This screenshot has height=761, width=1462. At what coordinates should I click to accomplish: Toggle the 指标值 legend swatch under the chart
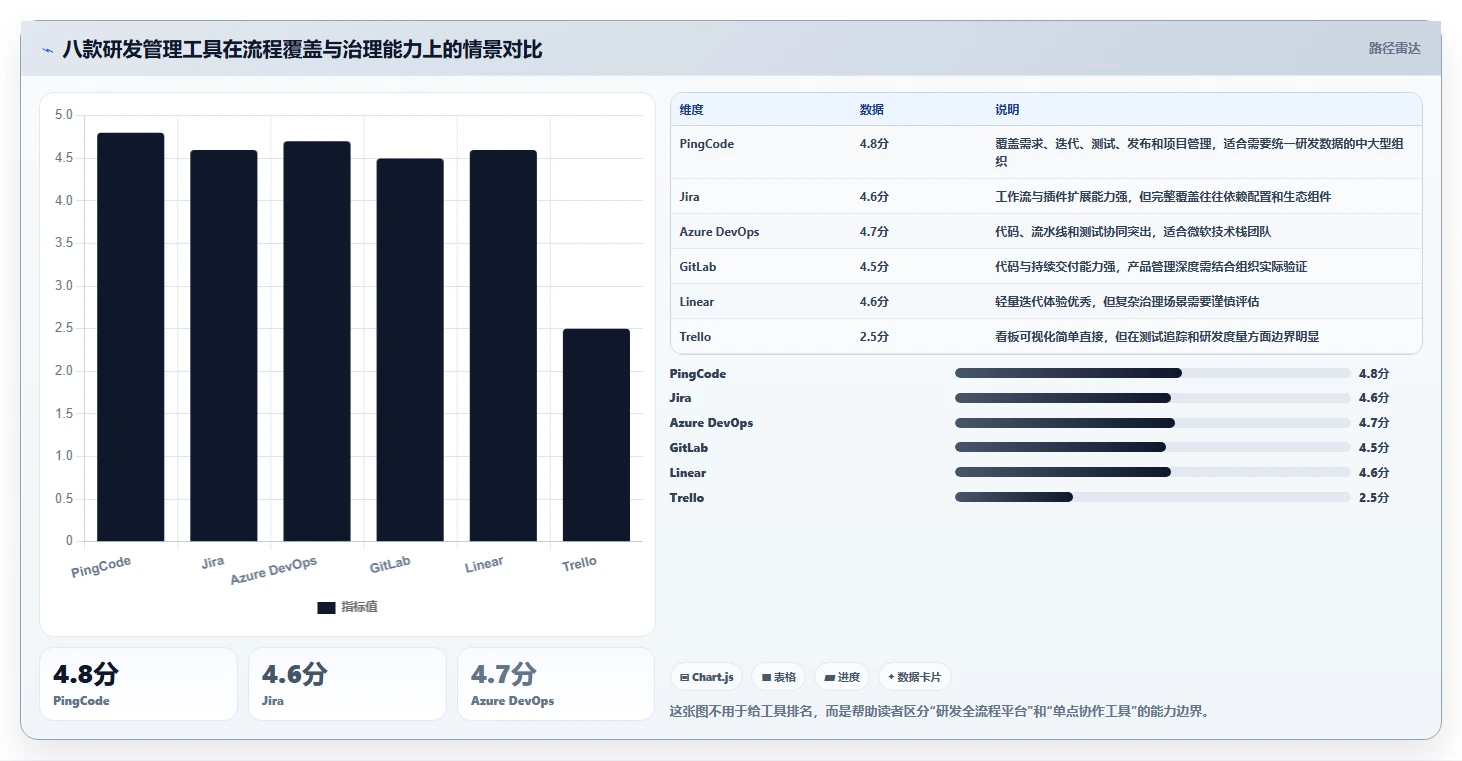pos(326,607)
